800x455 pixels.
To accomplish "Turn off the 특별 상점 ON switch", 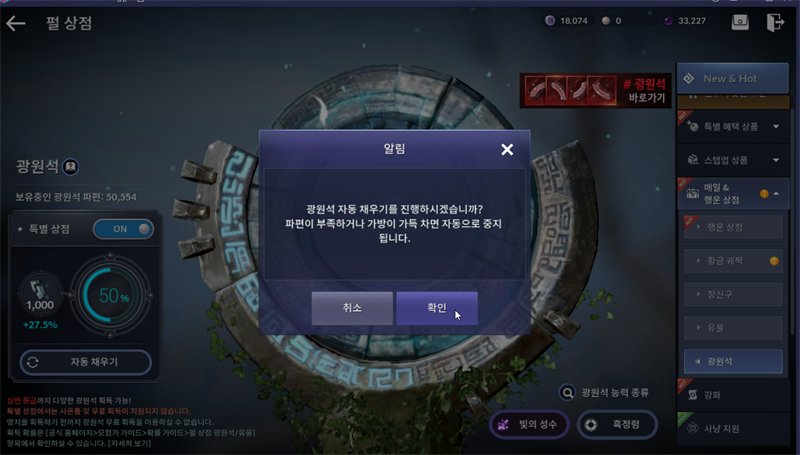I will 123,229.
